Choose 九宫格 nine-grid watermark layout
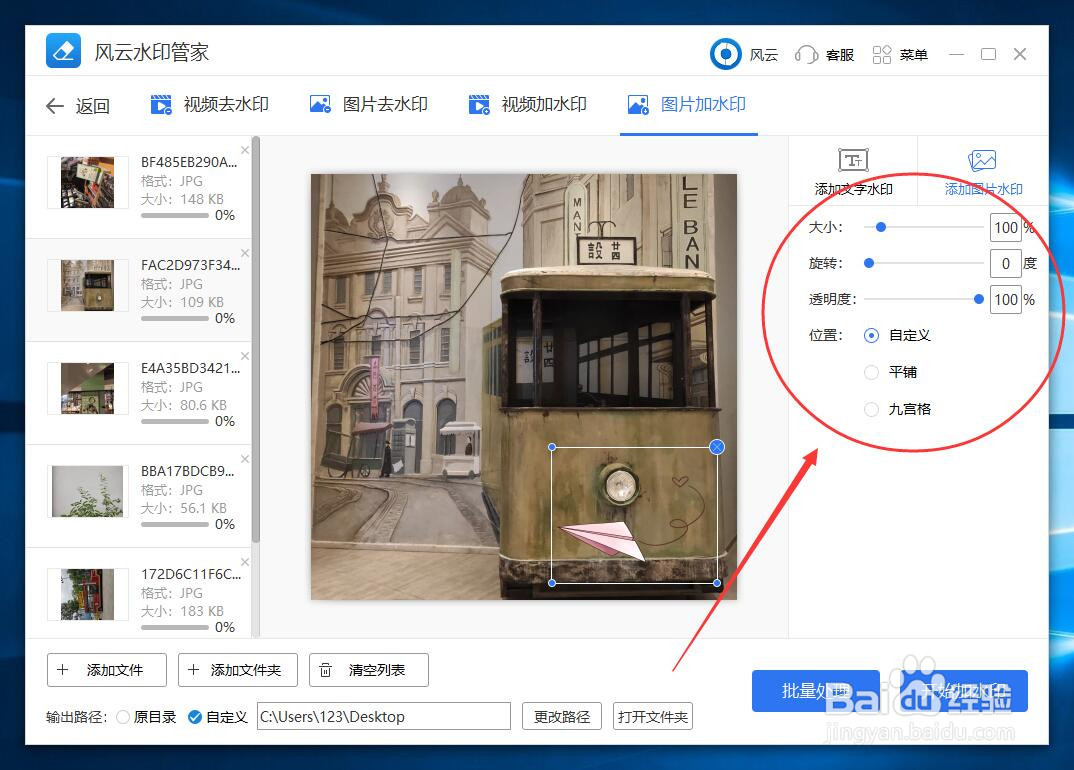 click(871, 408)
